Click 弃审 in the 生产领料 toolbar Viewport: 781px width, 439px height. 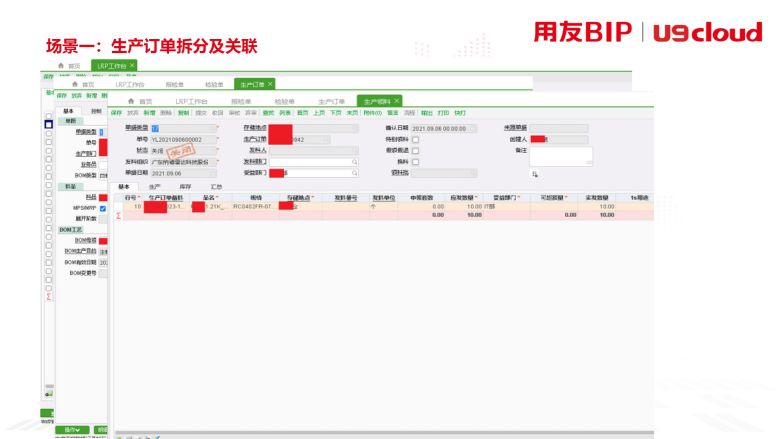pos(251,113)
